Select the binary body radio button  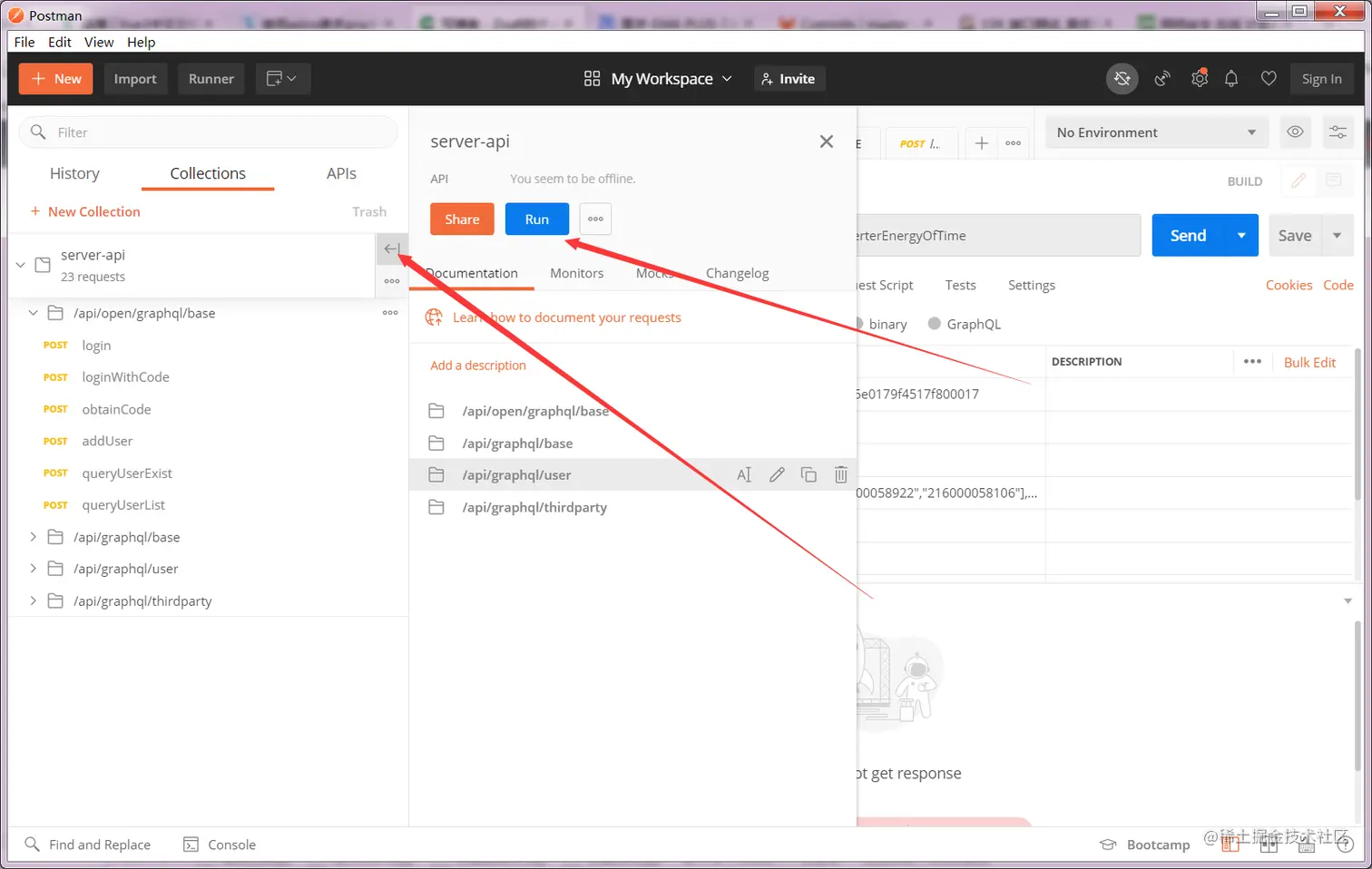858,324
